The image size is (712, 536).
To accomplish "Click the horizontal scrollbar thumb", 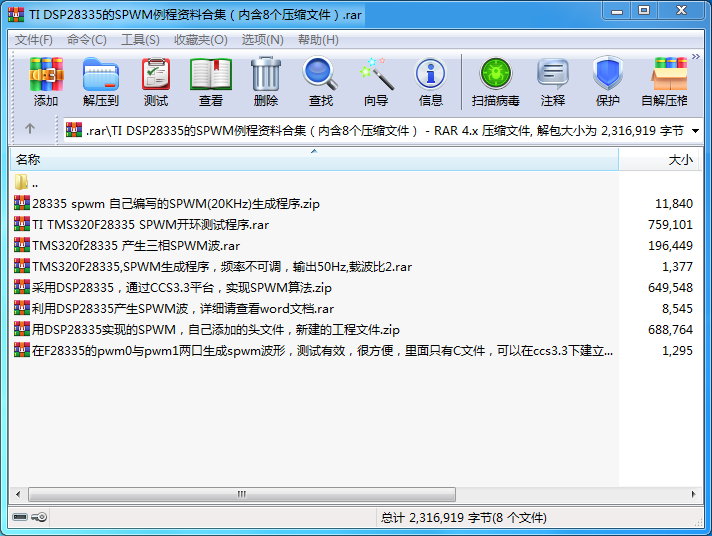I will coord(242,494).
